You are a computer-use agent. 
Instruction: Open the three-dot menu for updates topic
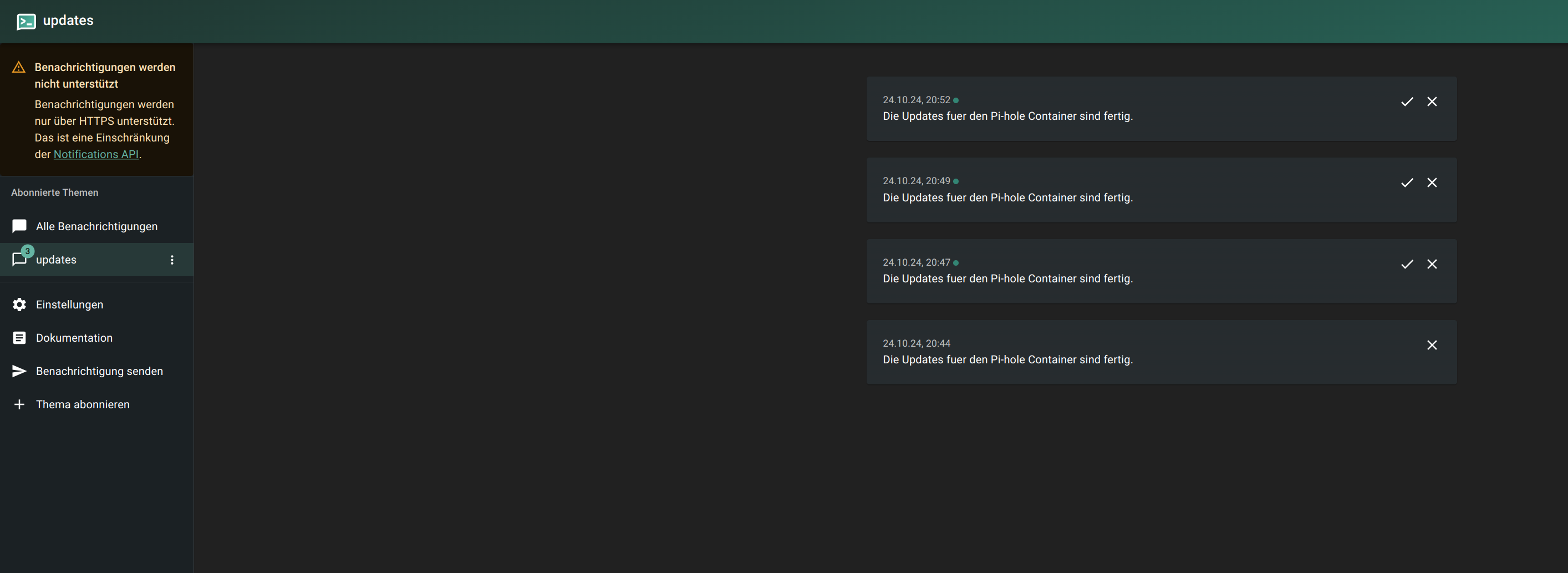coord(172,260)
